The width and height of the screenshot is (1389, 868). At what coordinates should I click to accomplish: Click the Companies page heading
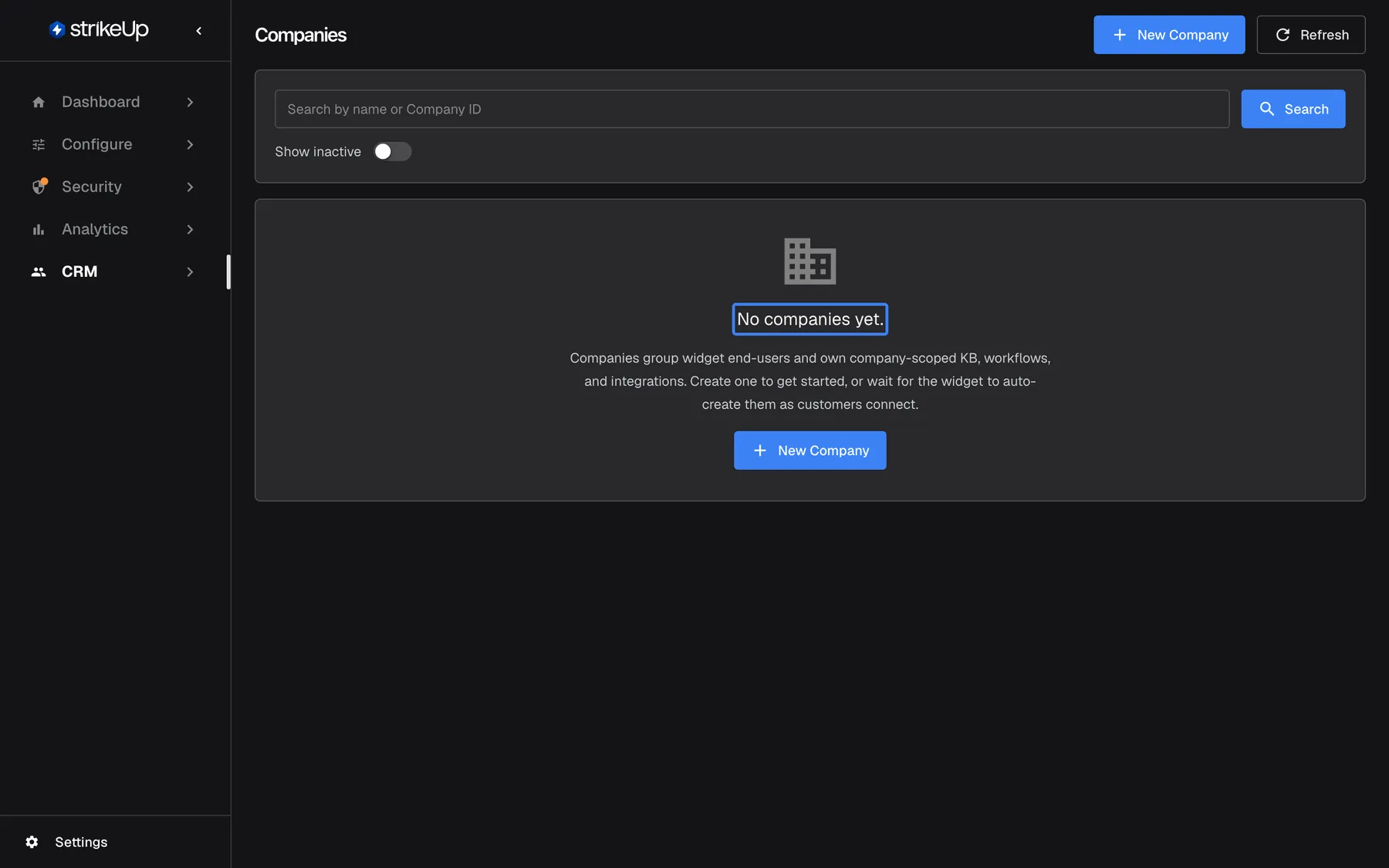click(301, 35)
